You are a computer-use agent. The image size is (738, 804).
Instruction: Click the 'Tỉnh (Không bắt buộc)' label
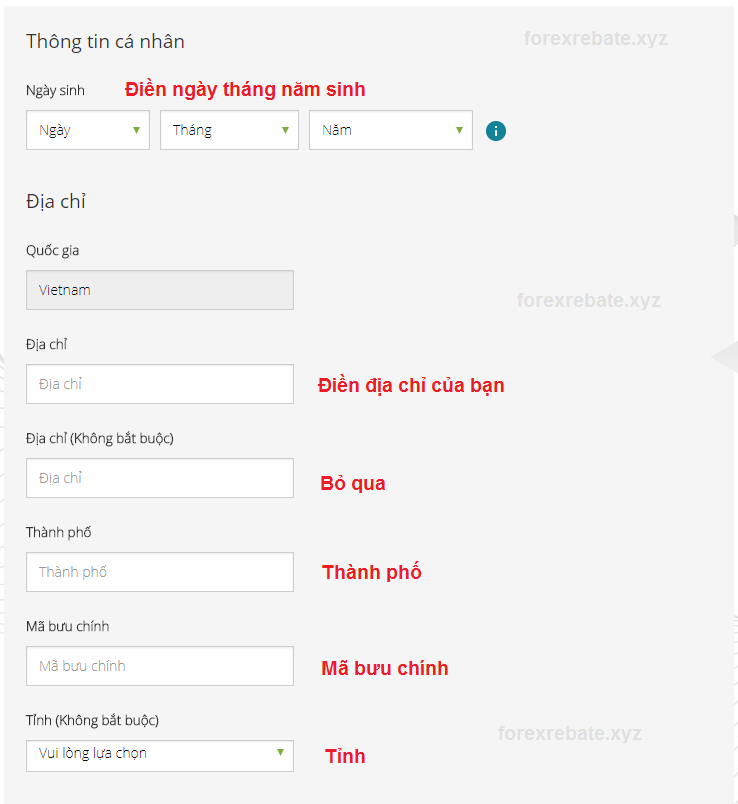tap(92, 720)
